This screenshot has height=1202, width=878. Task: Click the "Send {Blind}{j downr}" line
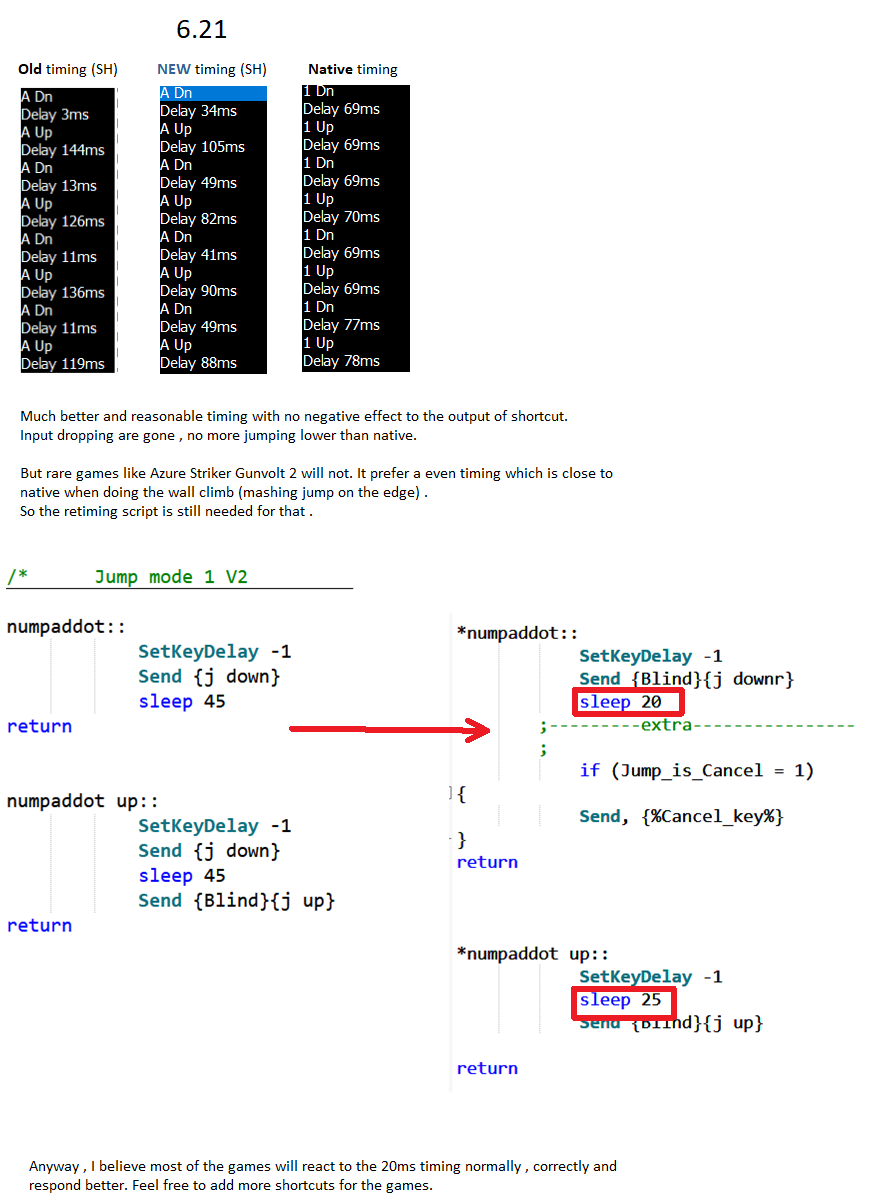click(686, 679)
